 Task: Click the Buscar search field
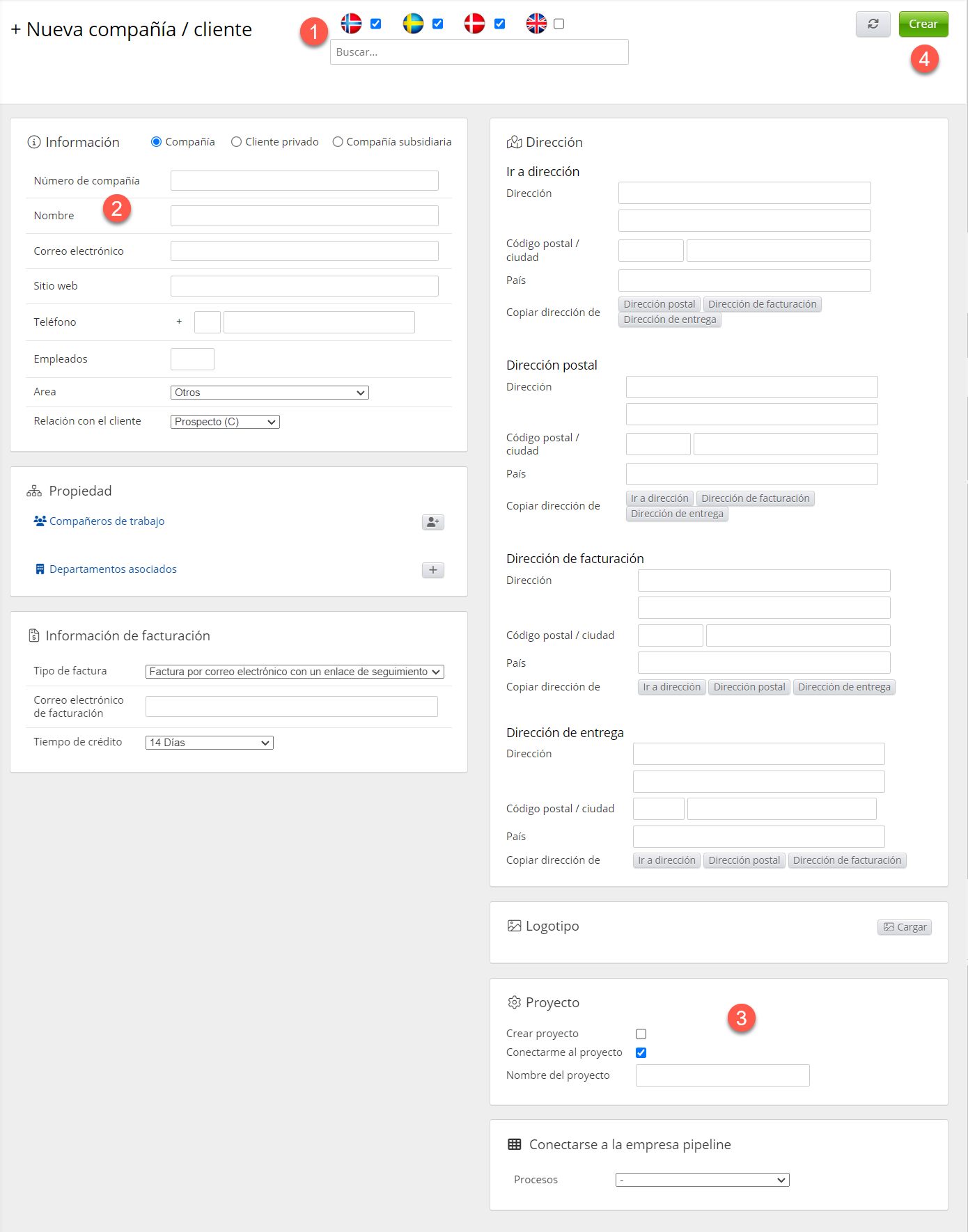(x=479, y=52)
